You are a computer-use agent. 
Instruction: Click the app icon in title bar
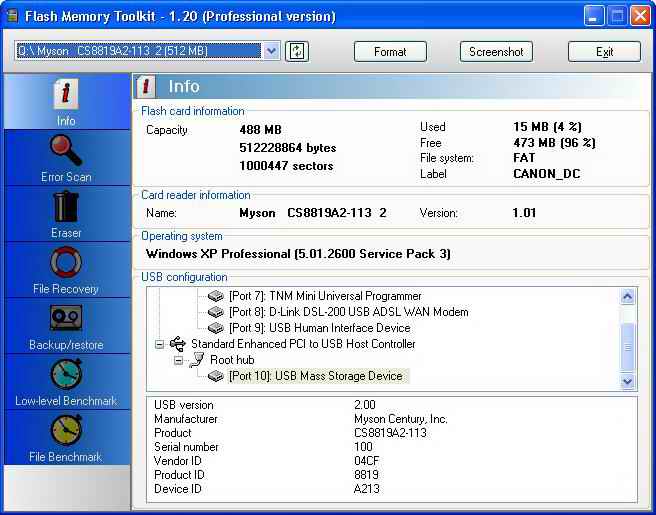13,16
